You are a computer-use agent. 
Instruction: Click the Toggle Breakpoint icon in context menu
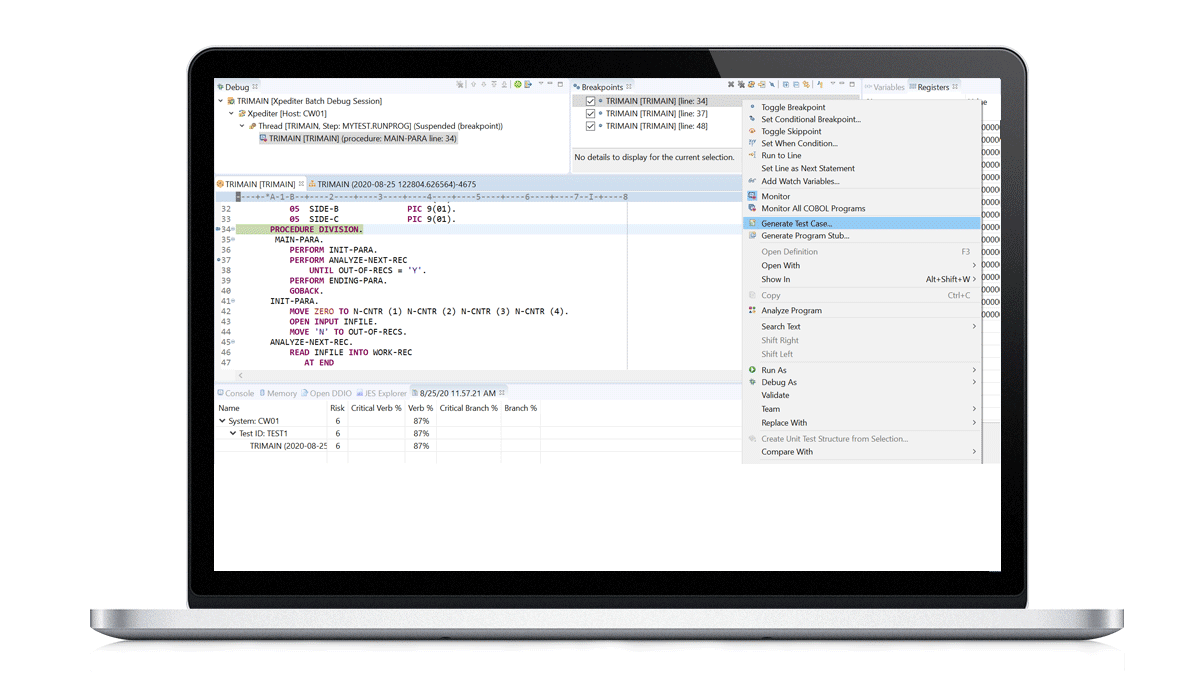pos(752,107)
